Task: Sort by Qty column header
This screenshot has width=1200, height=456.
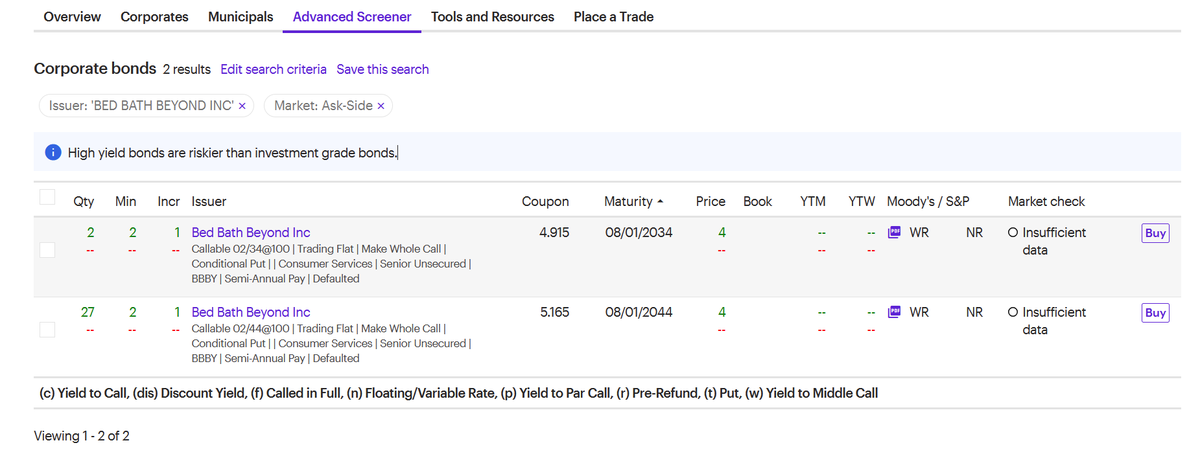Action: pos(84,201)
